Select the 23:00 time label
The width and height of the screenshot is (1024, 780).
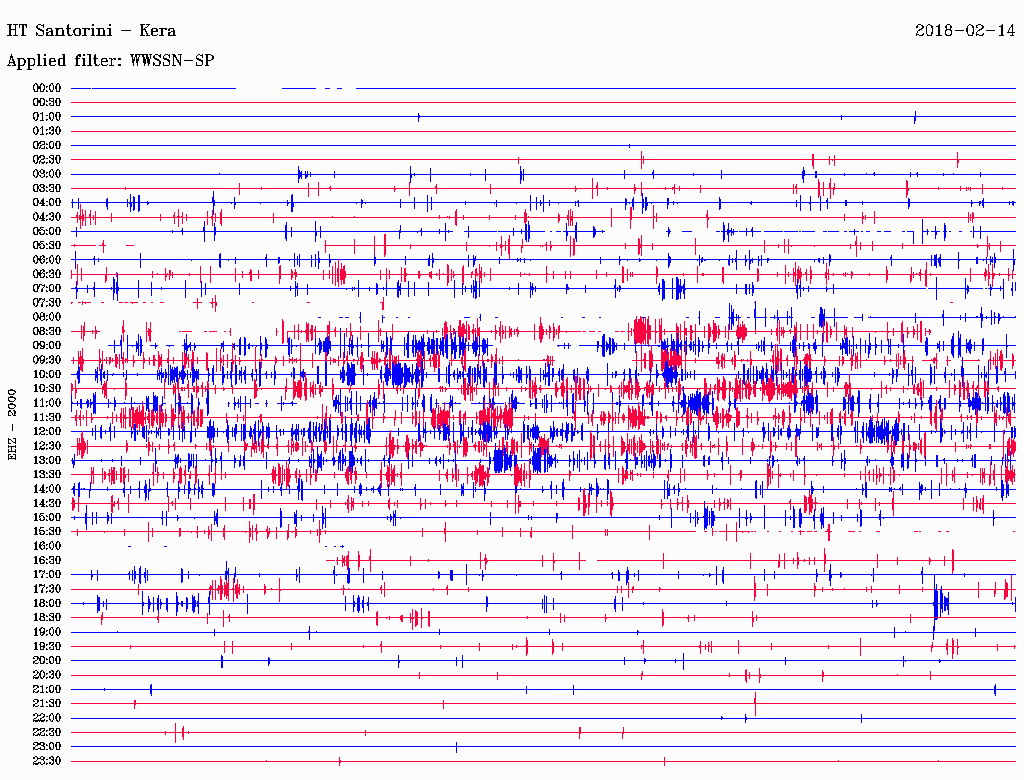(x=47, y=747)
